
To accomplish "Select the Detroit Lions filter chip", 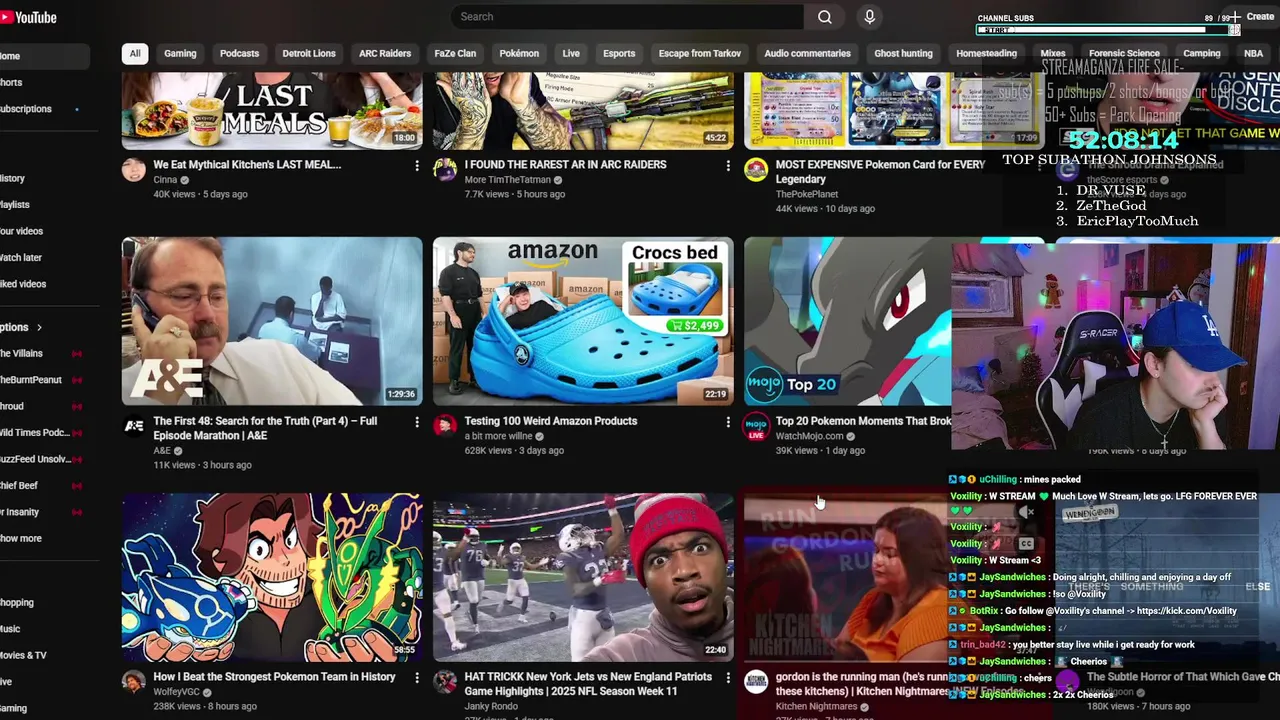I will 309,54.
